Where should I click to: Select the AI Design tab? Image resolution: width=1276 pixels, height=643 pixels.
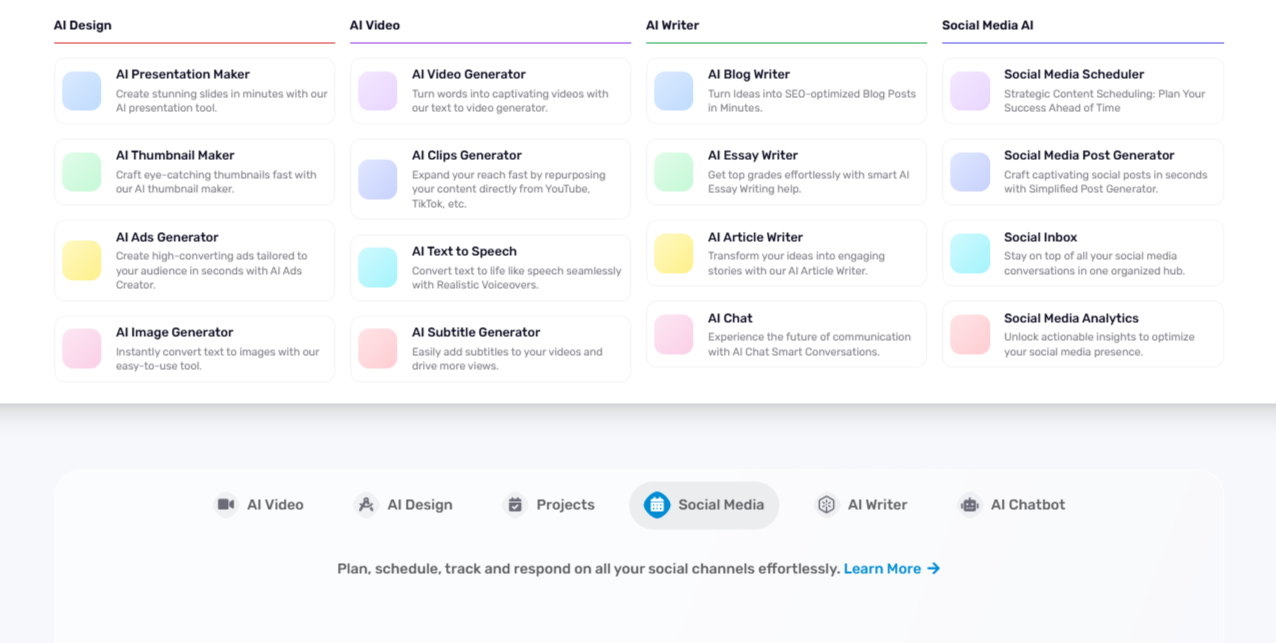[x=403, y=505]
